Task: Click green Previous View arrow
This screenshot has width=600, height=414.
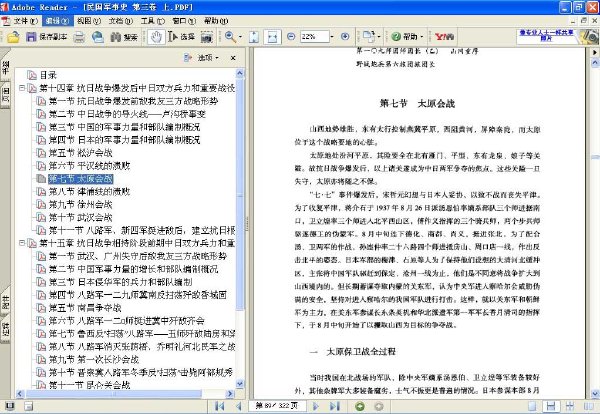Action: 360,406
